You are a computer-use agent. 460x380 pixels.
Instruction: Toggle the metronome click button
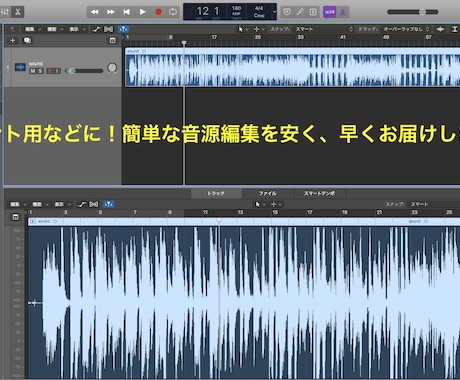pos(343,12)
